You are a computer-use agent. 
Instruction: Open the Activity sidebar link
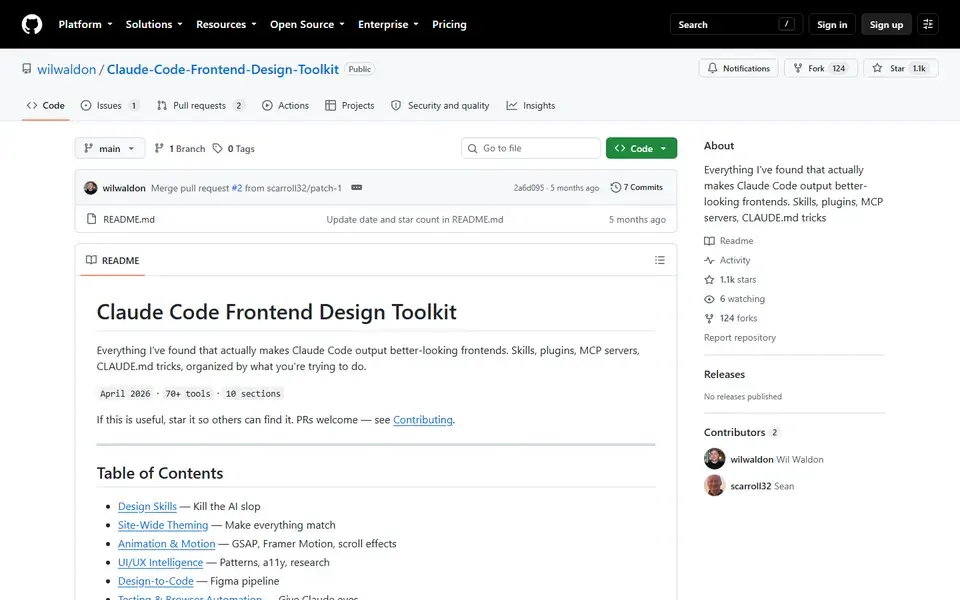(727, 260)
